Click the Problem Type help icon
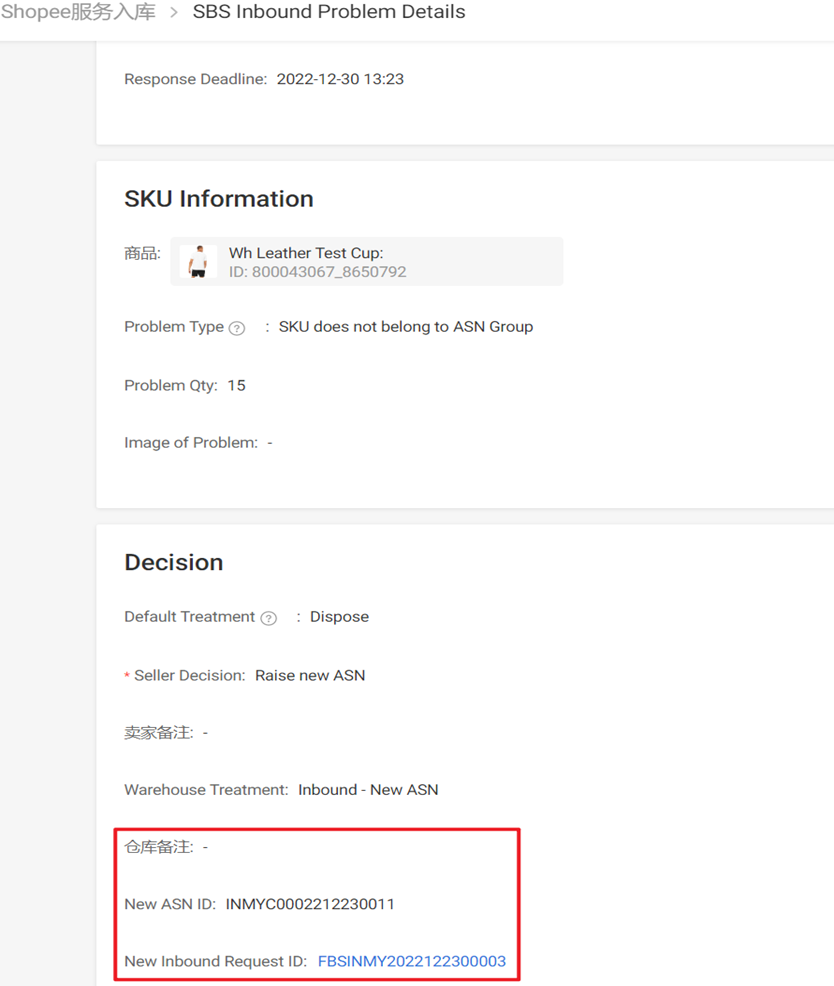The width and height of the screenshot is (834, 986). tap(236, 328)
